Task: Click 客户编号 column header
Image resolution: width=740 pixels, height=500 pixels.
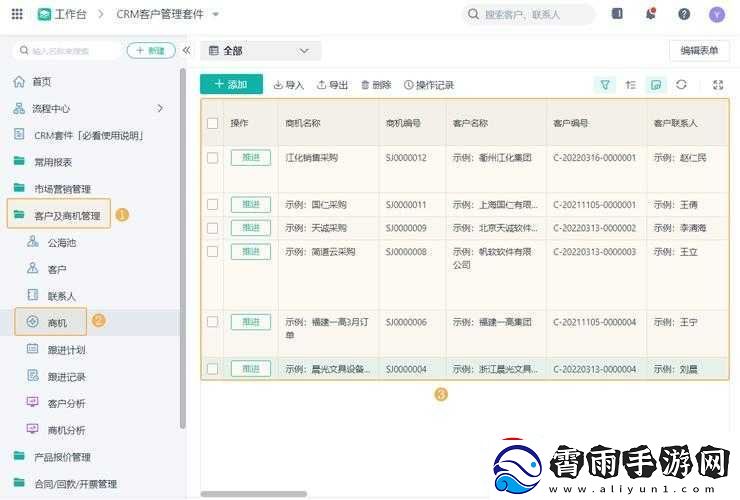Action: pos(571,123)
